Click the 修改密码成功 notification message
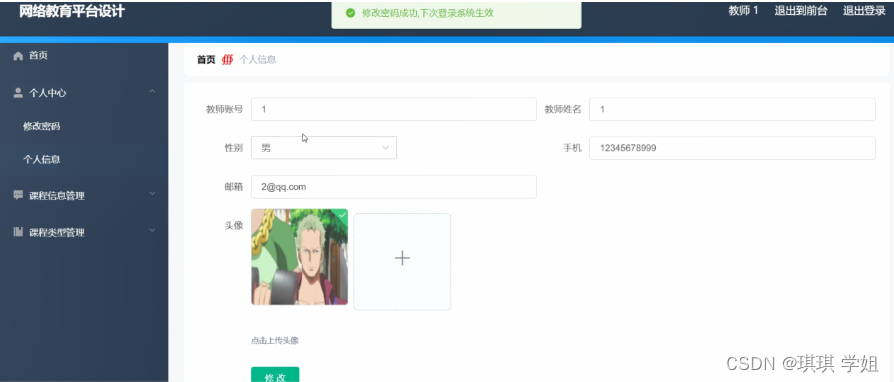Viewport: 894px width, 382px height. [428, 13]
